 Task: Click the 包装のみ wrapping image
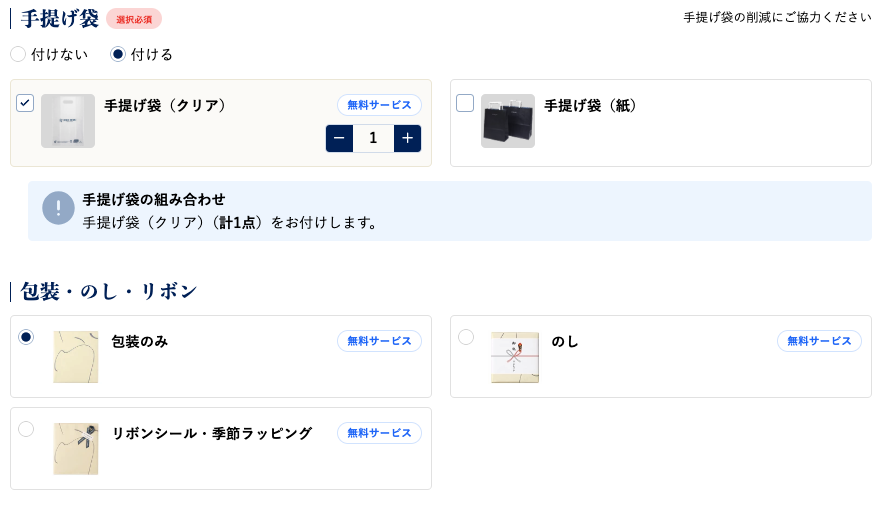(x=76, y=357)
